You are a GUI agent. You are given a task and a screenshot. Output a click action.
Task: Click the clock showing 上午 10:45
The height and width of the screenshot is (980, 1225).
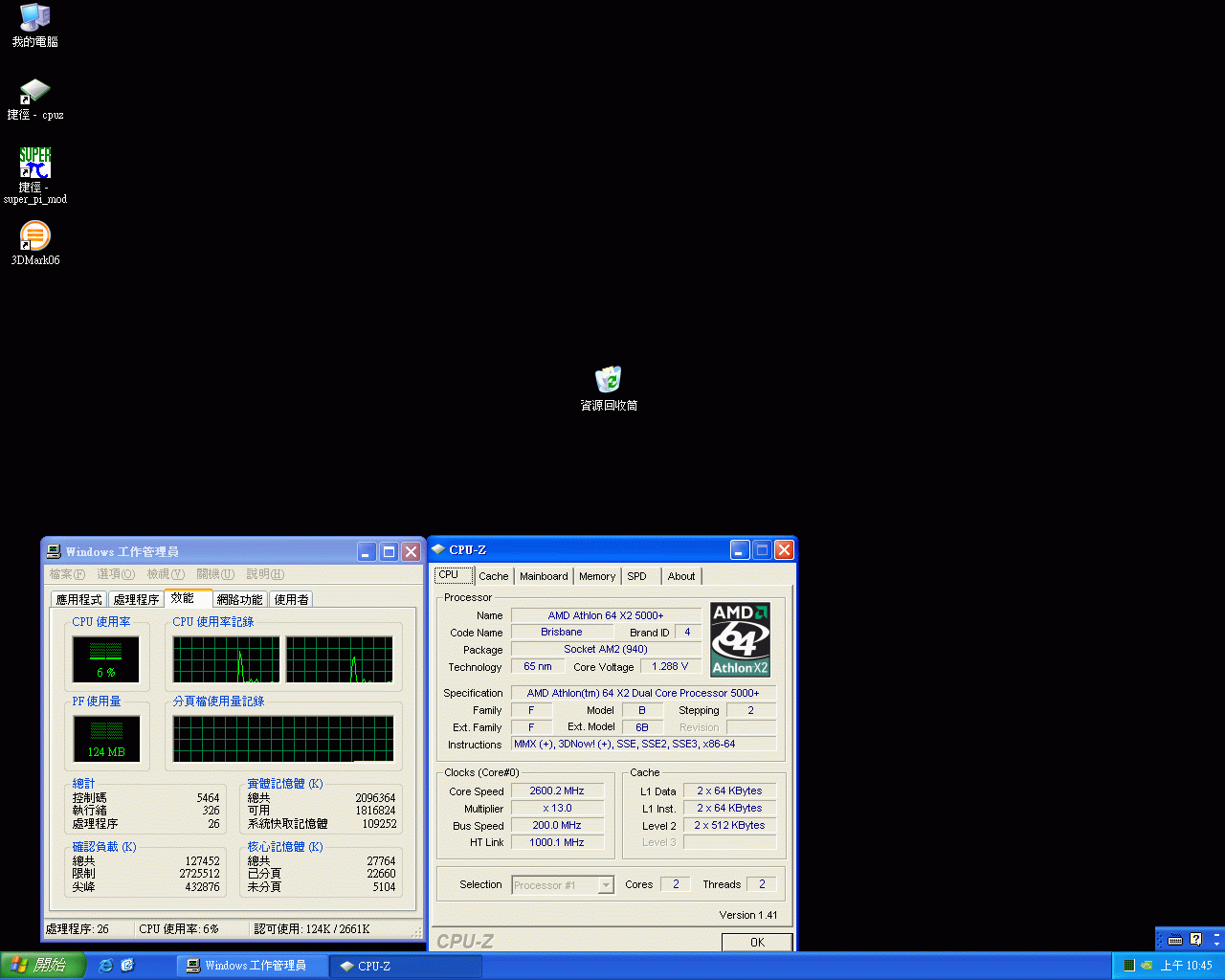(x=1186, y=966)
